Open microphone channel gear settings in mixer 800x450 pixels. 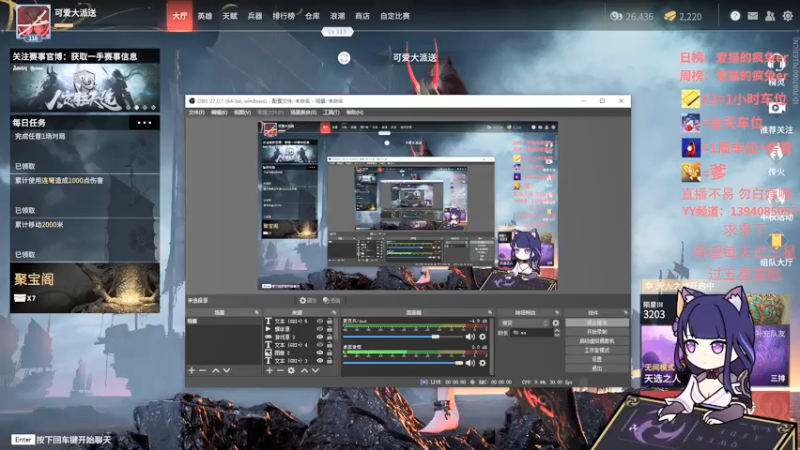(x=482, y=337)
